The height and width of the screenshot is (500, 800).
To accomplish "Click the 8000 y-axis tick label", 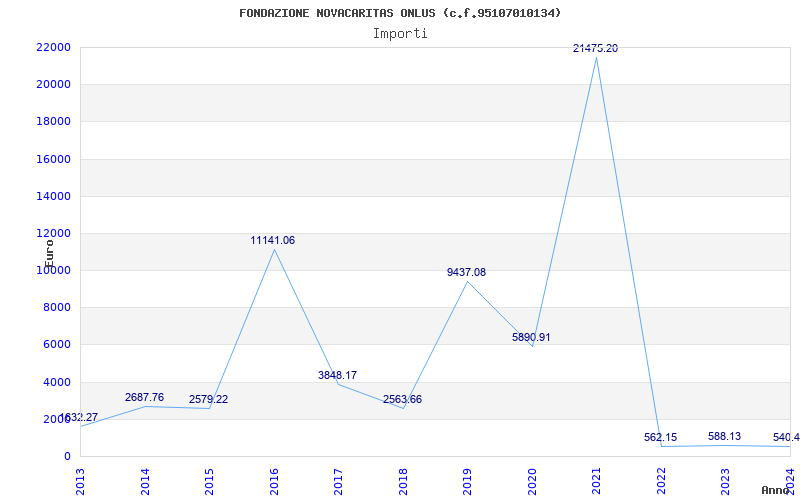I will coord(56,308).
